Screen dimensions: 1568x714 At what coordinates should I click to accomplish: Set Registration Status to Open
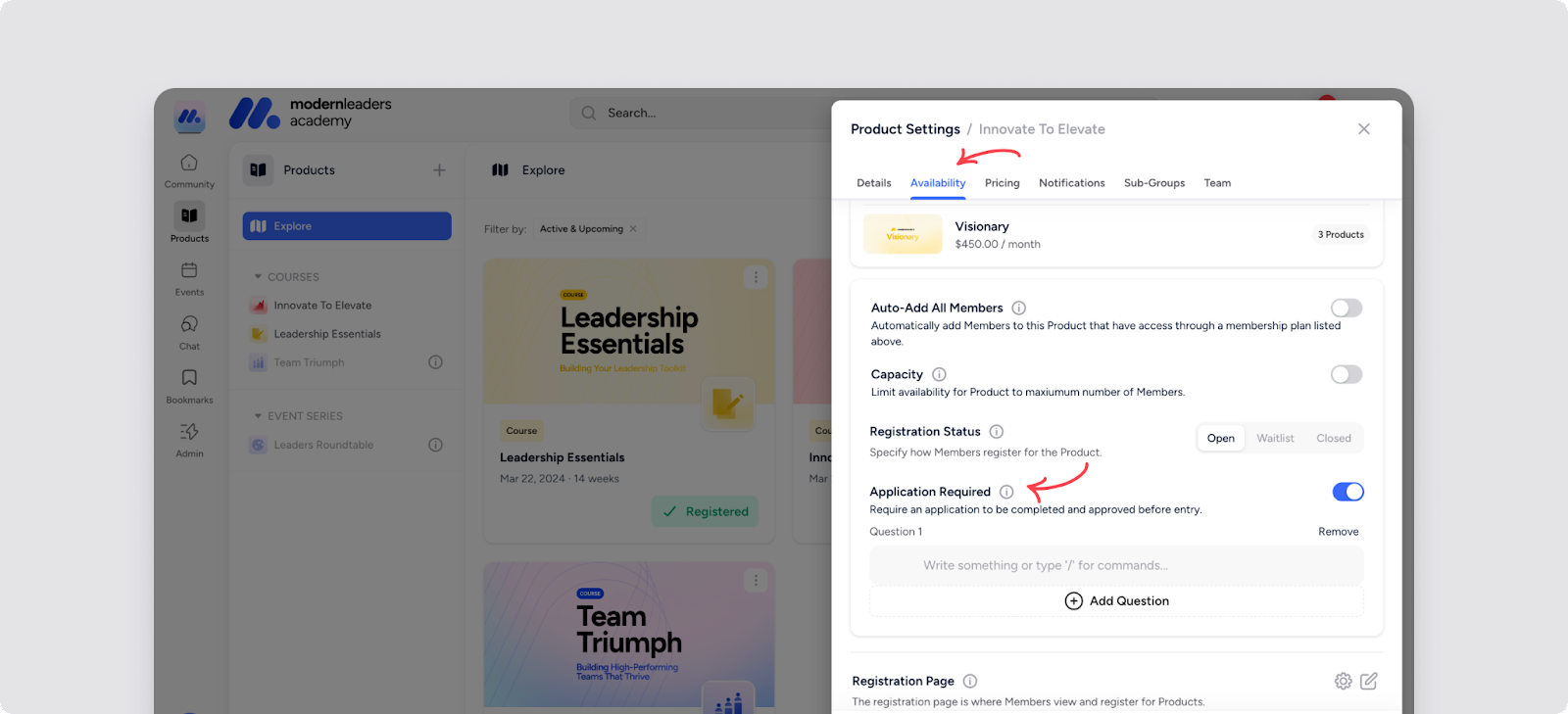pos(1221,438)
